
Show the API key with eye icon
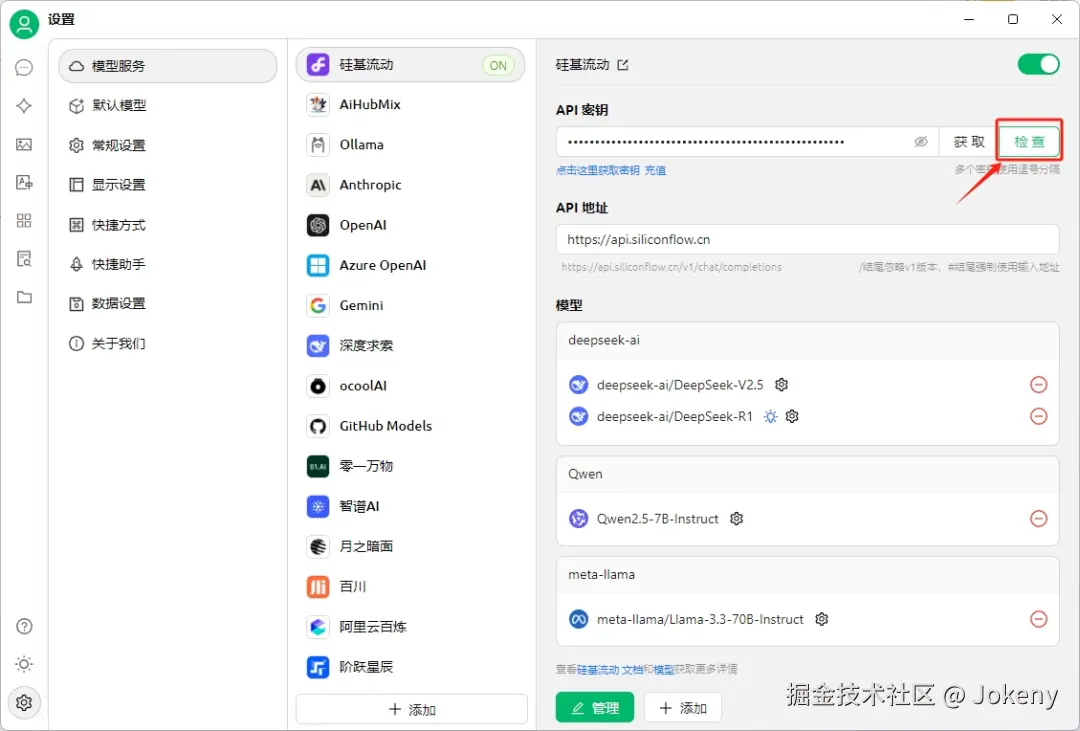tap(921, 142)
